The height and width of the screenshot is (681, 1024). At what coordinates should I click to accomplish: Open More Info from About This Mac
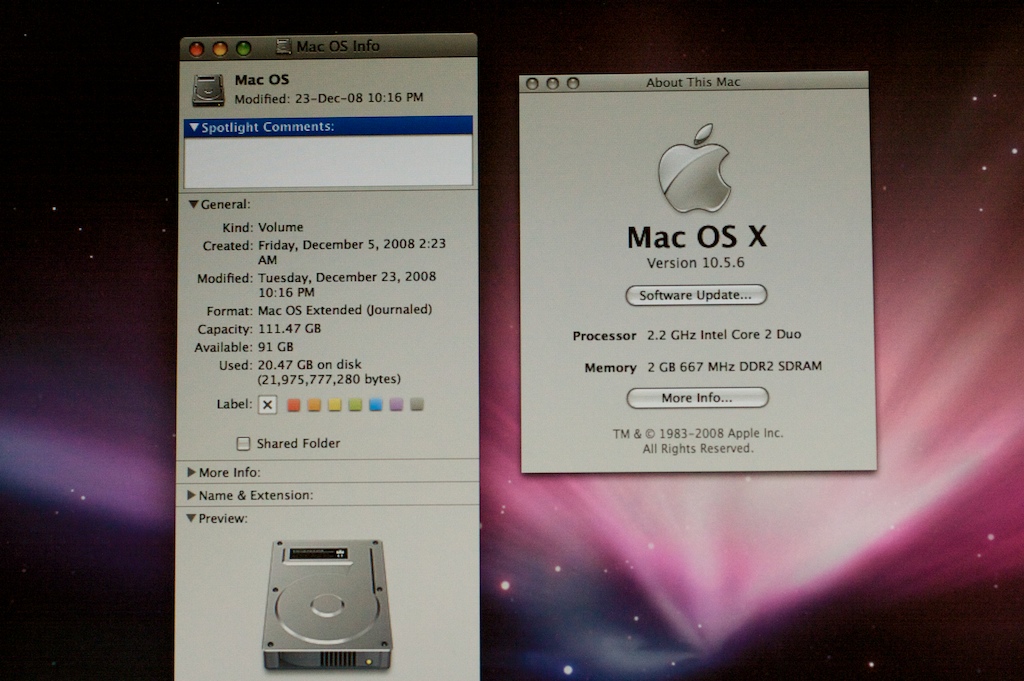[697, 398]
